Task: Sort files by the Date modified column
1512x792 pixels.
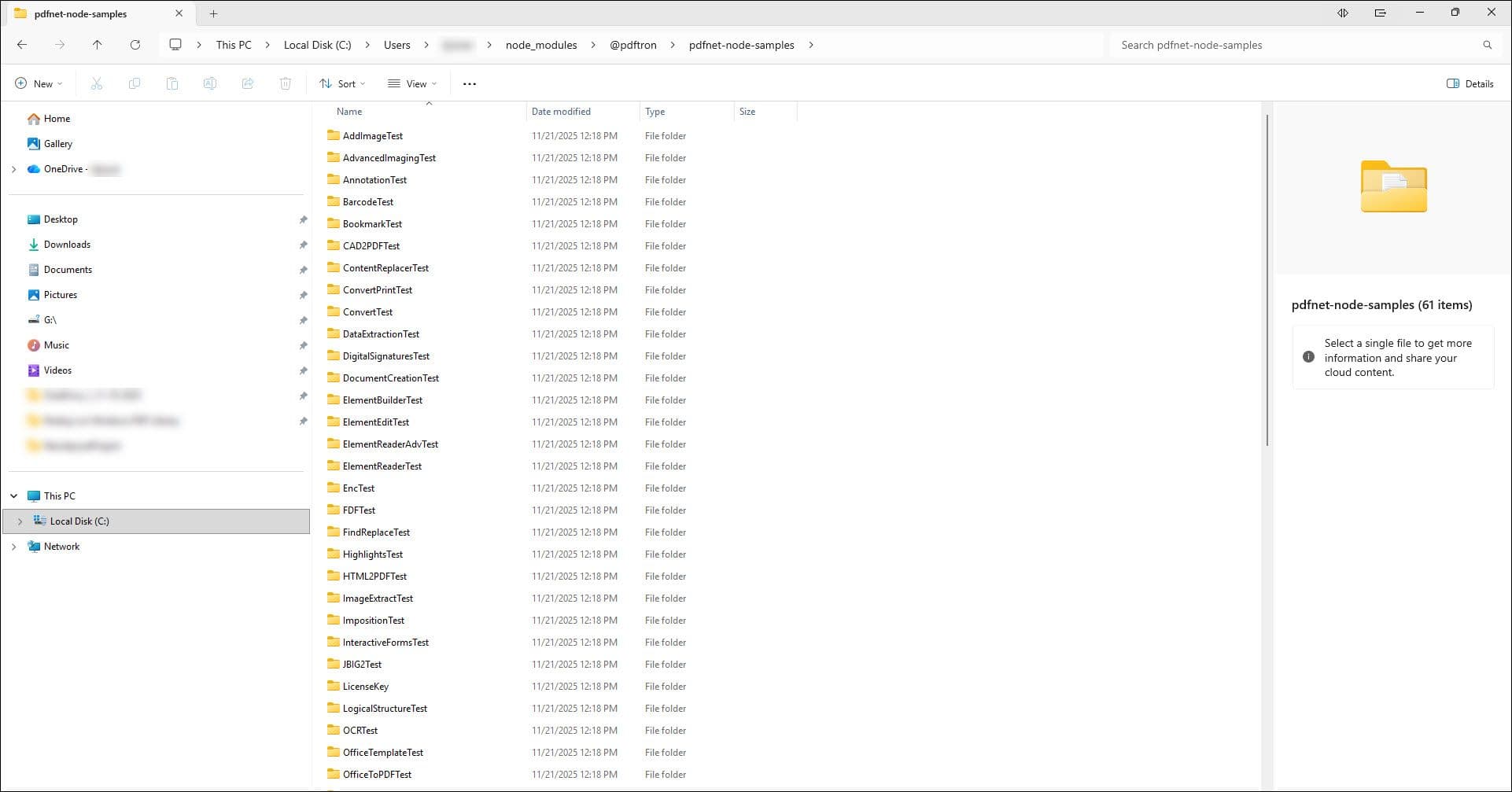Action: click(x=560, y=111)
